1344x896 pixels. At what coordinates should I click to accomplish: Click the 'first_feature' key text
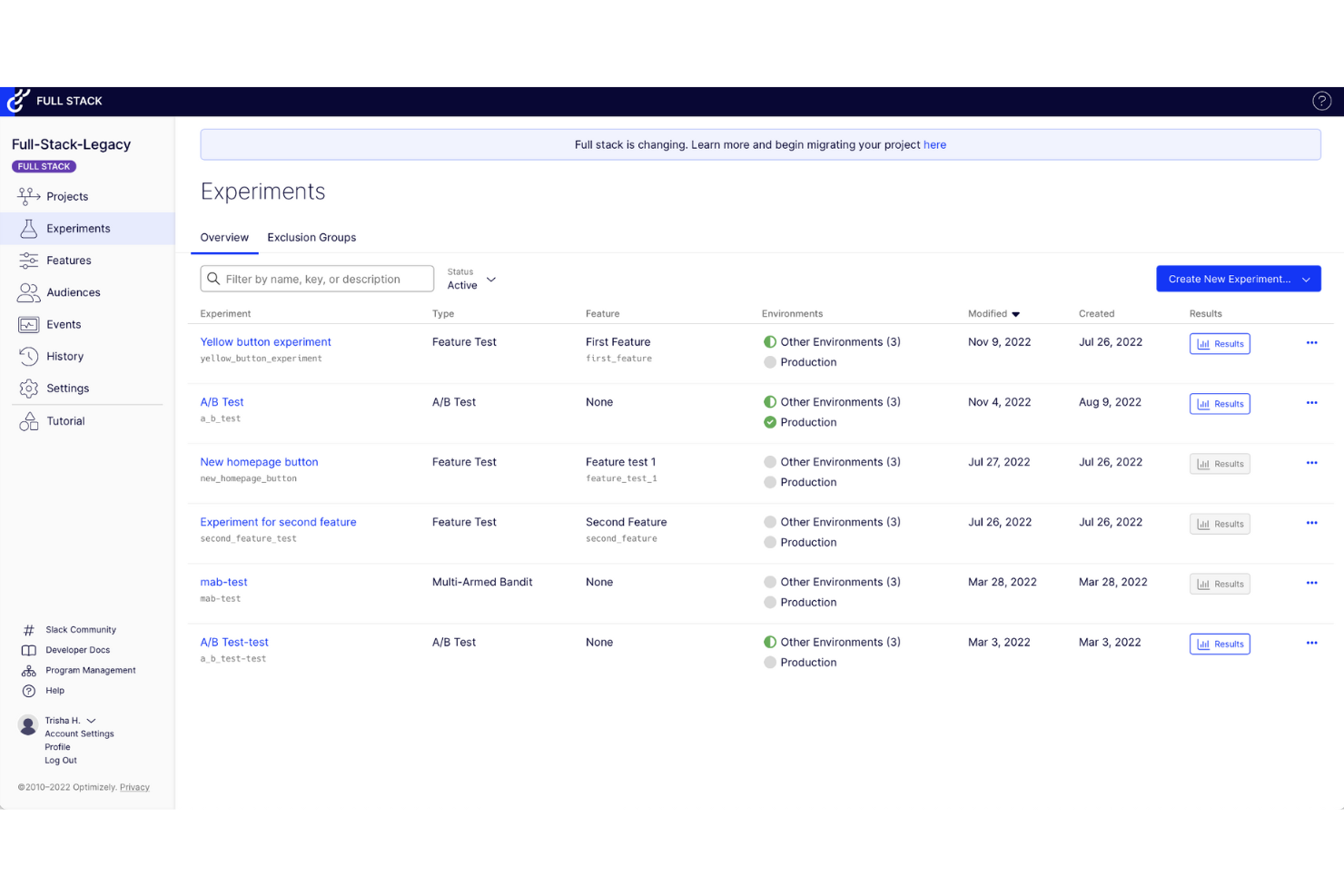point(618,359)
